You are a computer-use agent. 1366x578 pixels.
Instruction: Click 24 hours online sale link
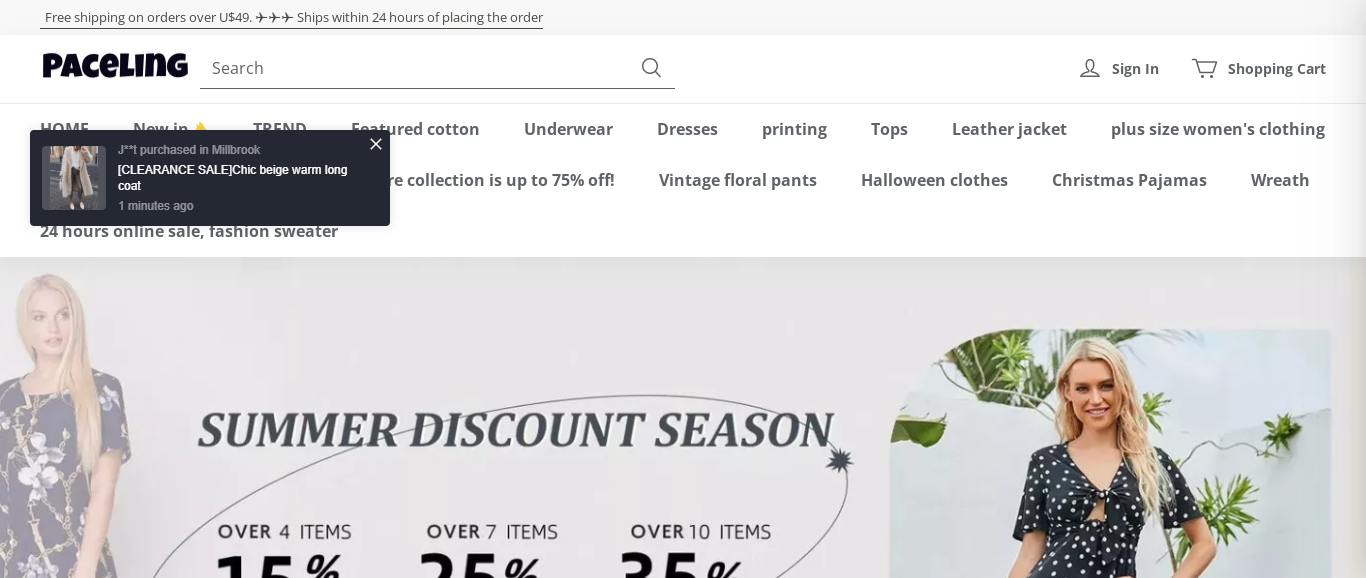coord(189,231)
